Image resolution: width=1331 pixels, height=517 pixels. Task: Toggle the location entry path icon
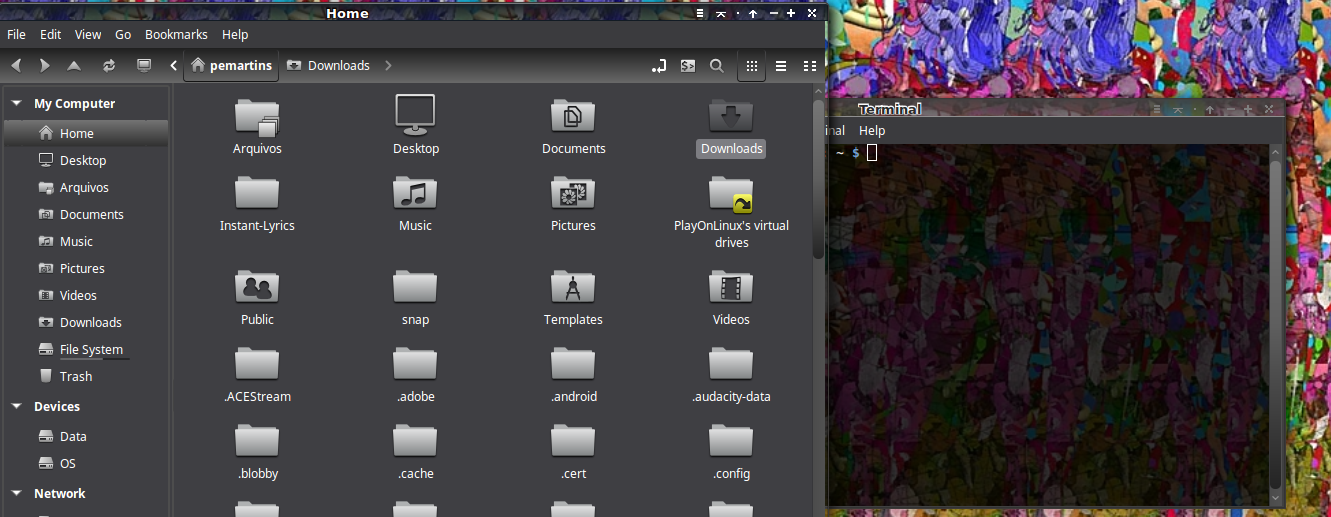point(659,66)
